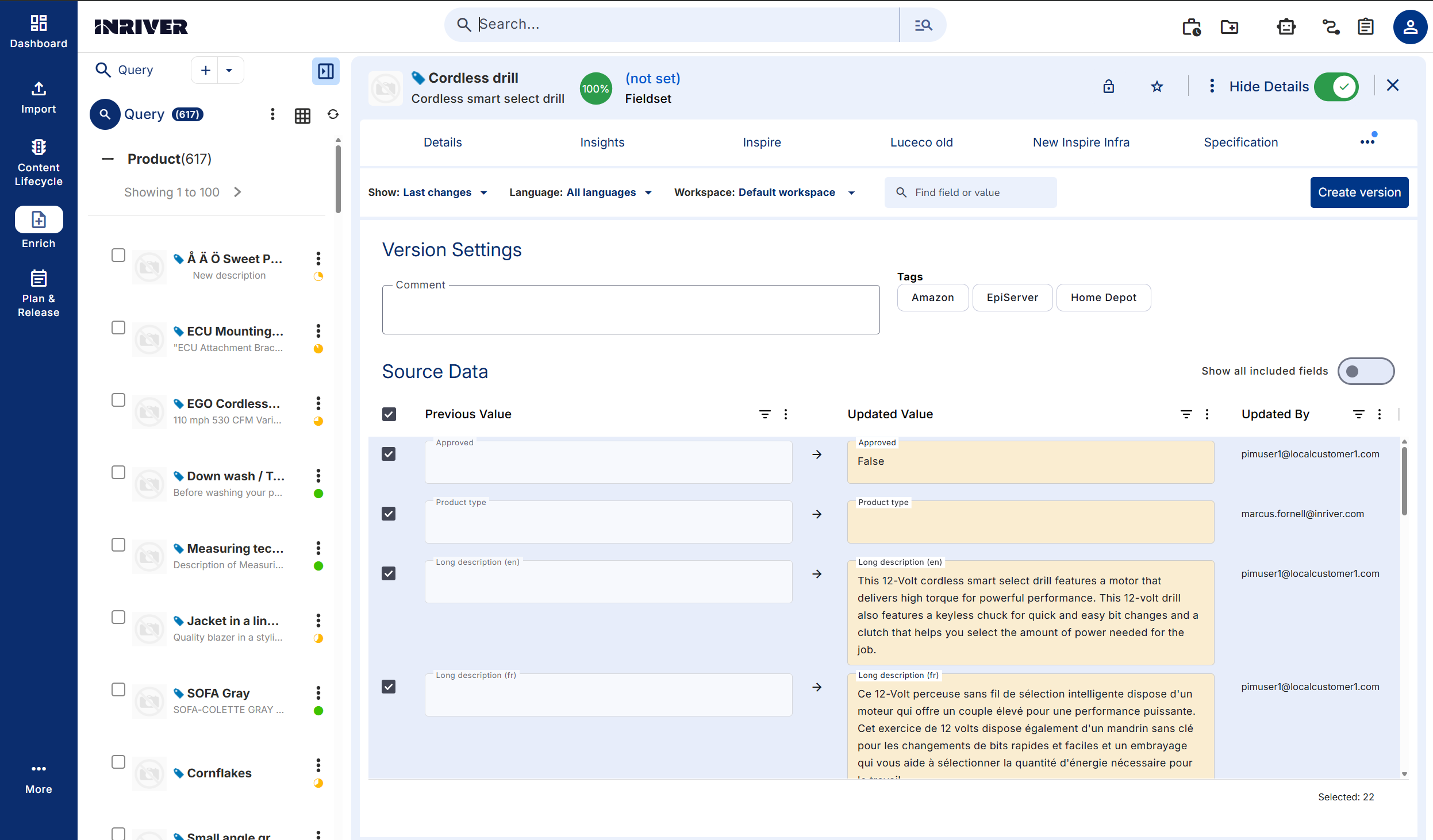Collapse the side panel toggle icon

pos(326,71)
